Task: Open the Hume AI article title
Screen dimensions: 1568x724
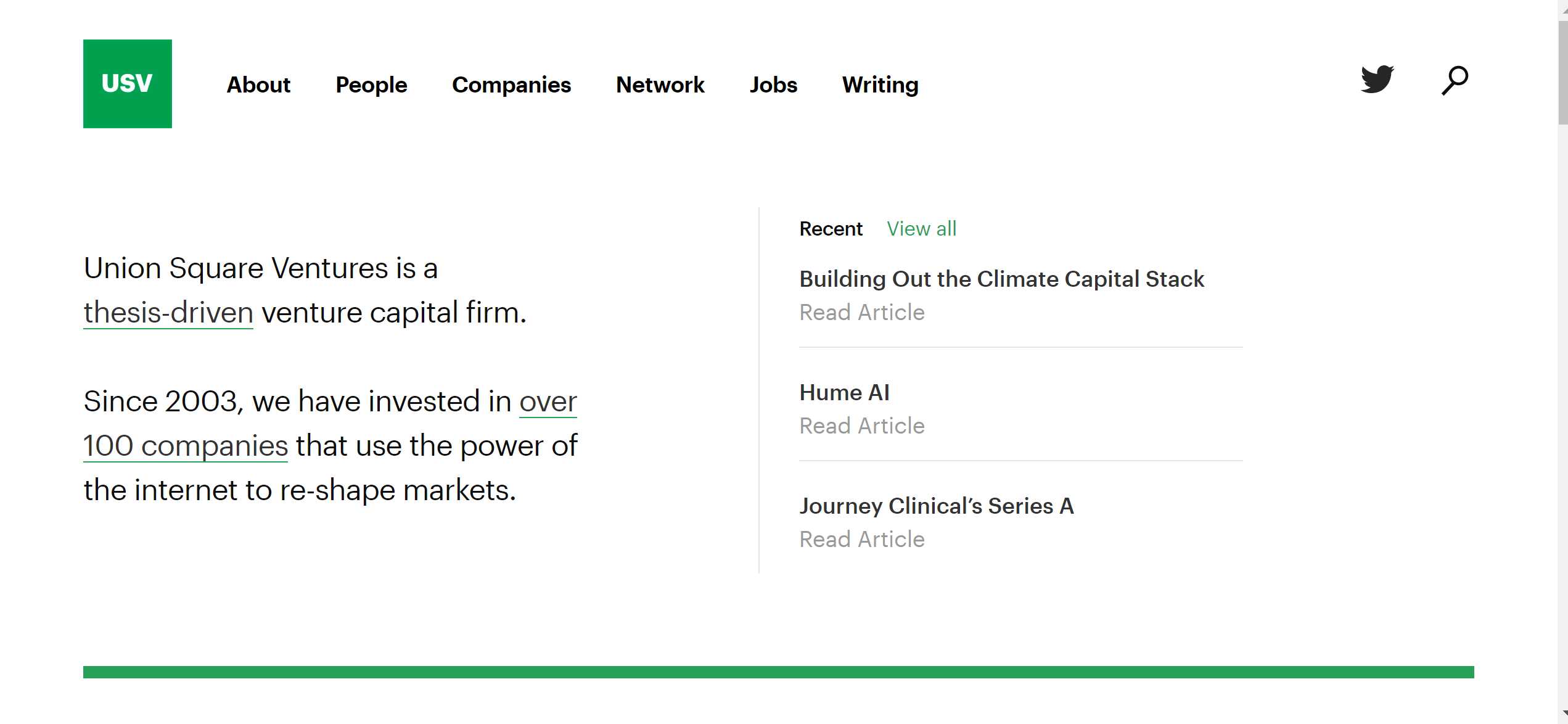Action: point(844,392)
